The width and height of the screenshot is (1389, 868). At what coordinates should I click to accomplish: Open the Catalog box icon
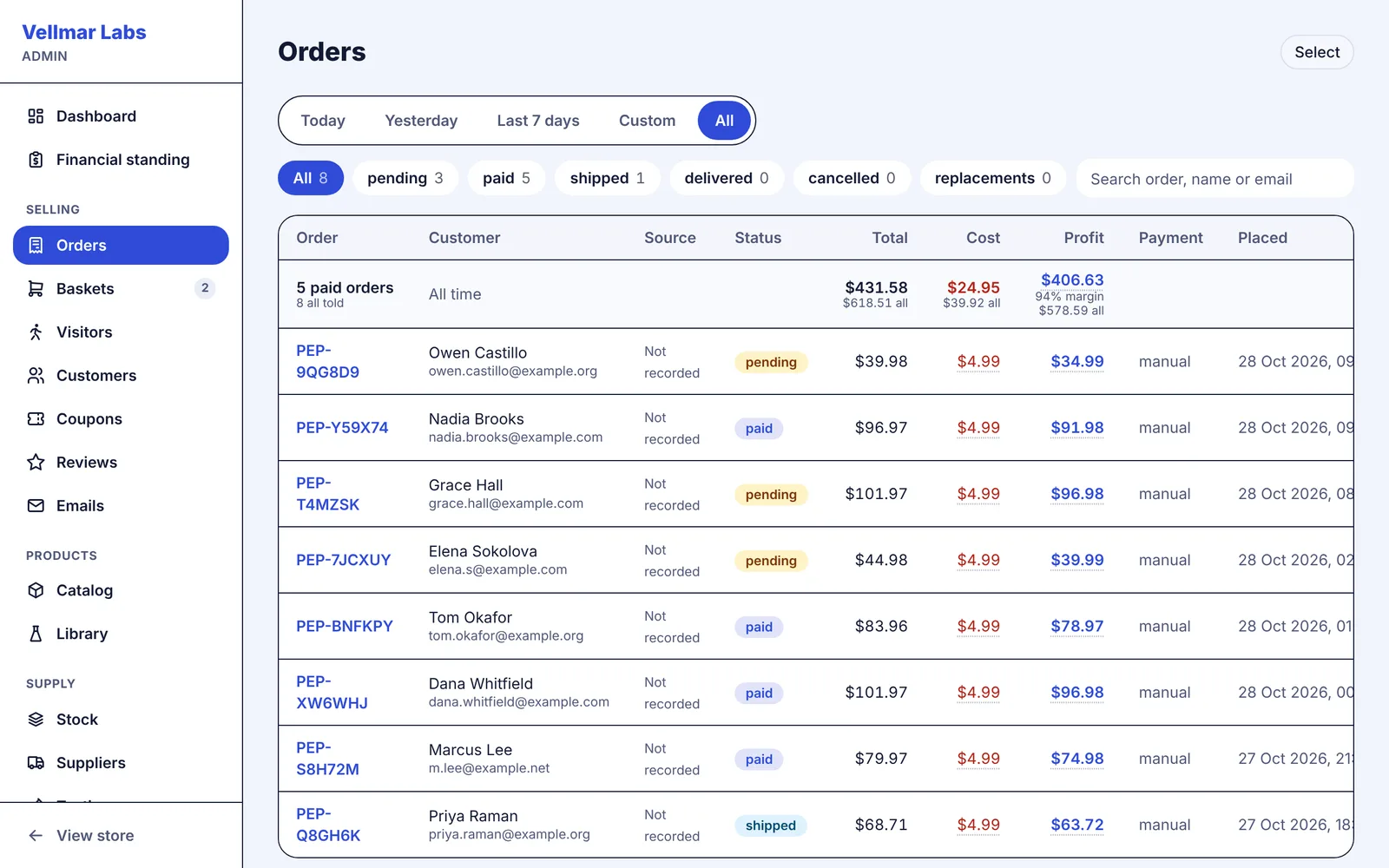tap(36, 590)
